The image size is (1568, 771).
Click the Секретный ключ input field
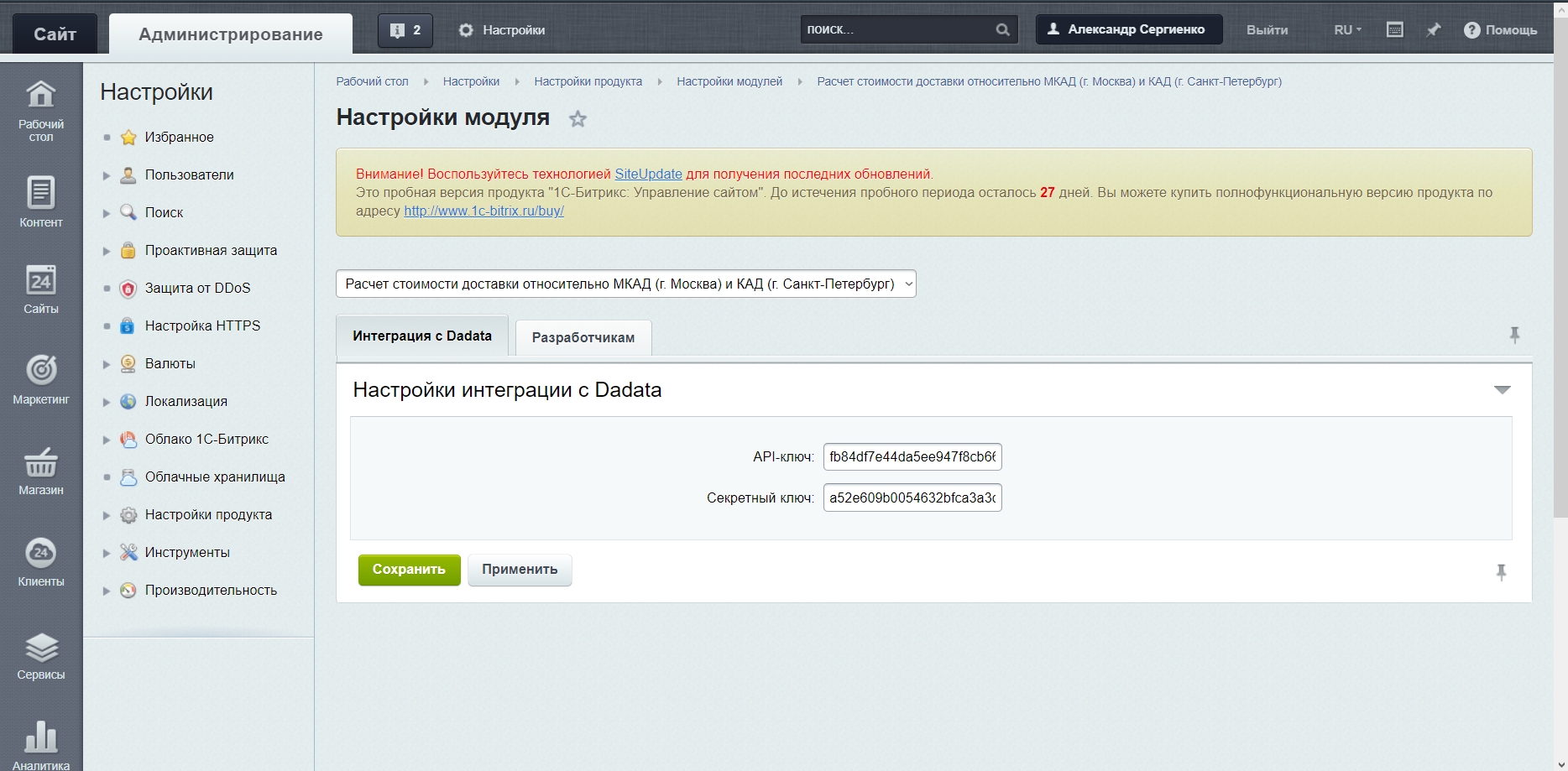[x=912, y=498]
